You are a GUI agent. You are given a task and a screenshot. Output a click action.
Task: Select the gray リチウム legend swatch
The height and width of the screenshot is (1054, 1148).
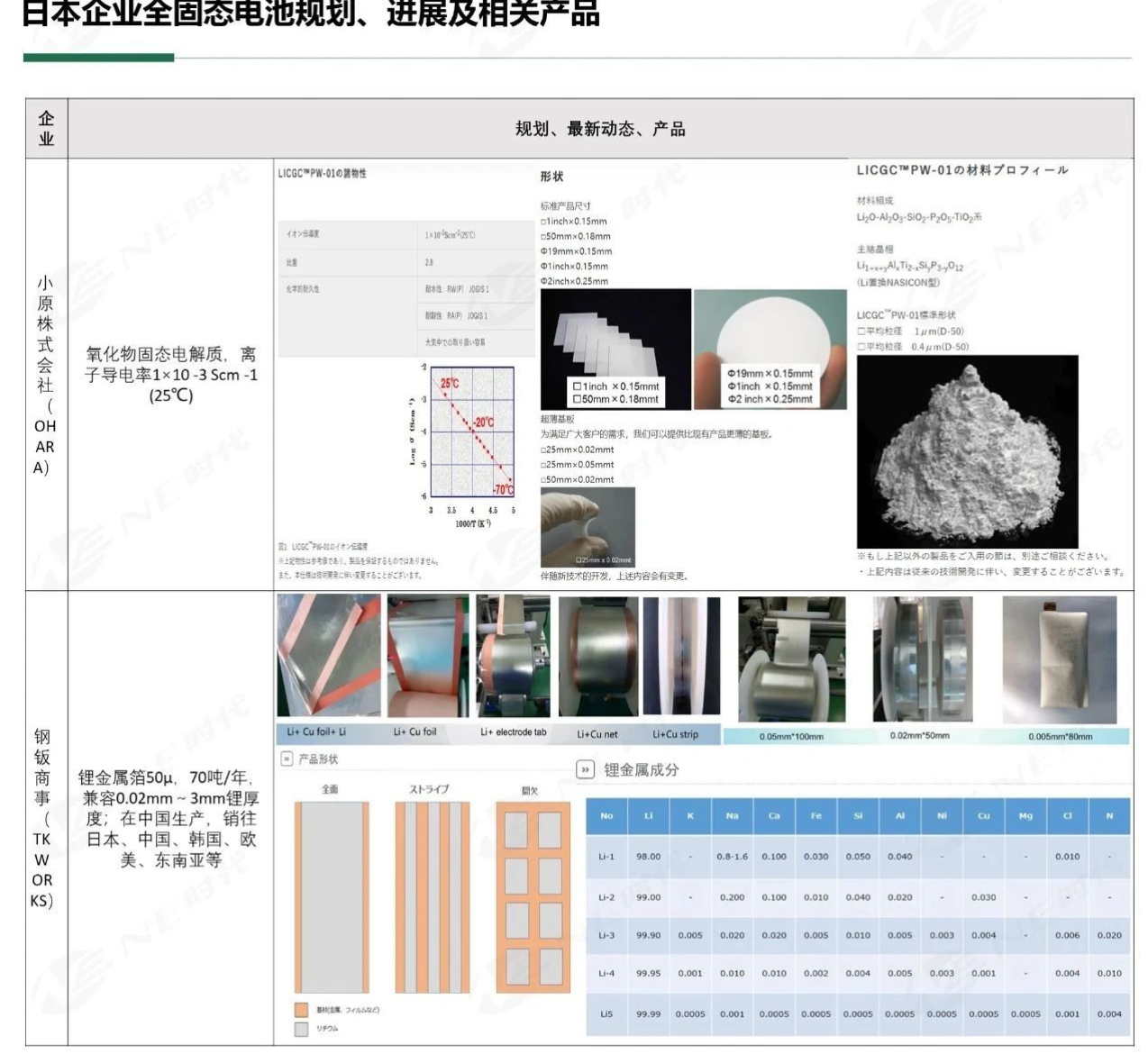[301, 1029]
